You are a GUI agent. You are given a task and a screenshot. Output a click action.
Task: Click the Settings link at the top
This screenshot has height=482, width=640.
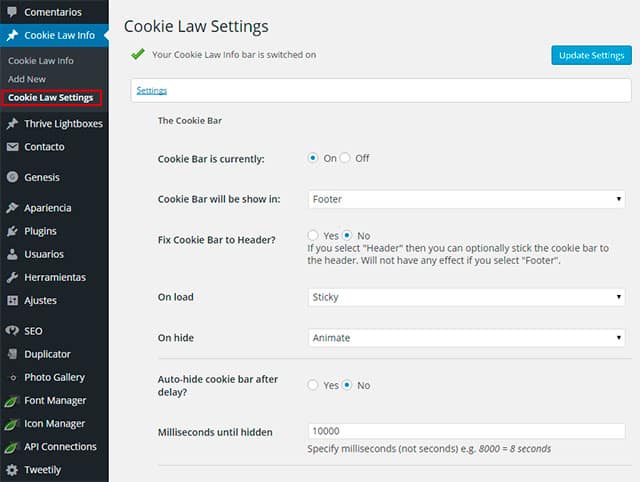click(151, 91)
